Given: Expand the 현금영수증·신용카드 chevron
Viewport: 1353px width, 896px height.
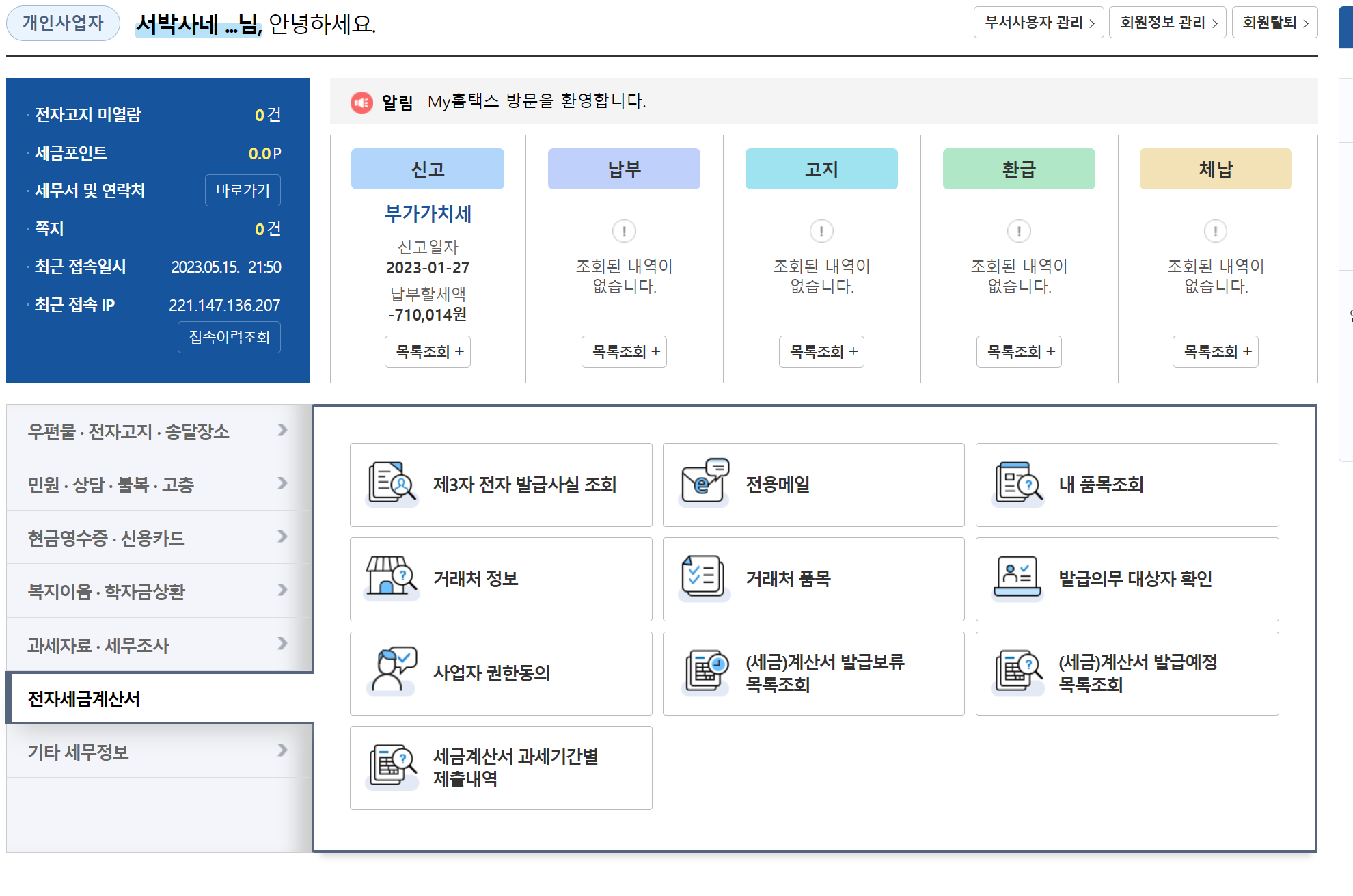Looking at the screenshot, I should 282,537.
